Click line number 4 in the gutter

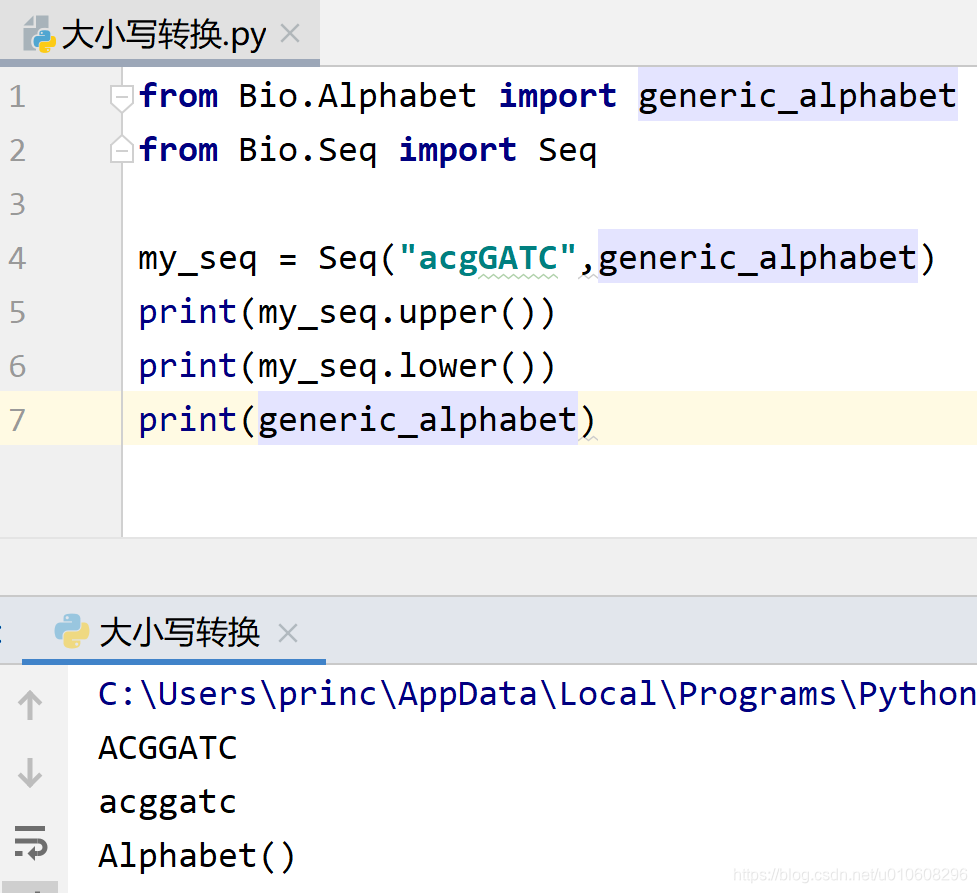click(x=17, y=257)
